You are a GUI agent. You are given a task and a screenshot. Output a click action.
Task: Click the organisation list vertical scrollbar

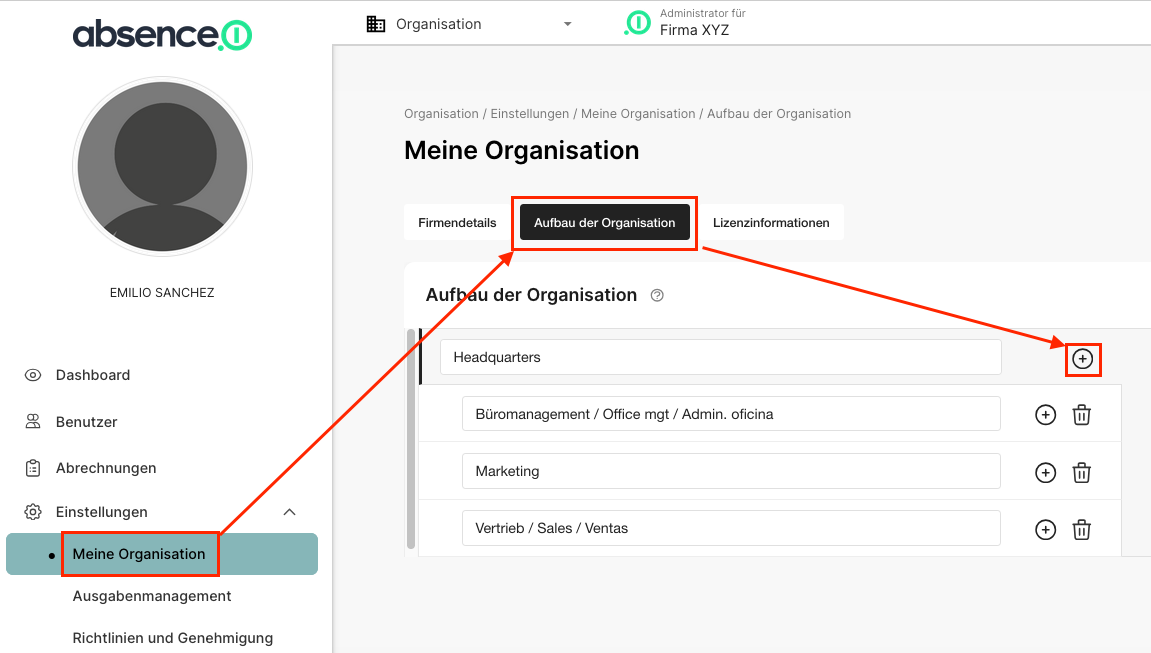[411, 440]
